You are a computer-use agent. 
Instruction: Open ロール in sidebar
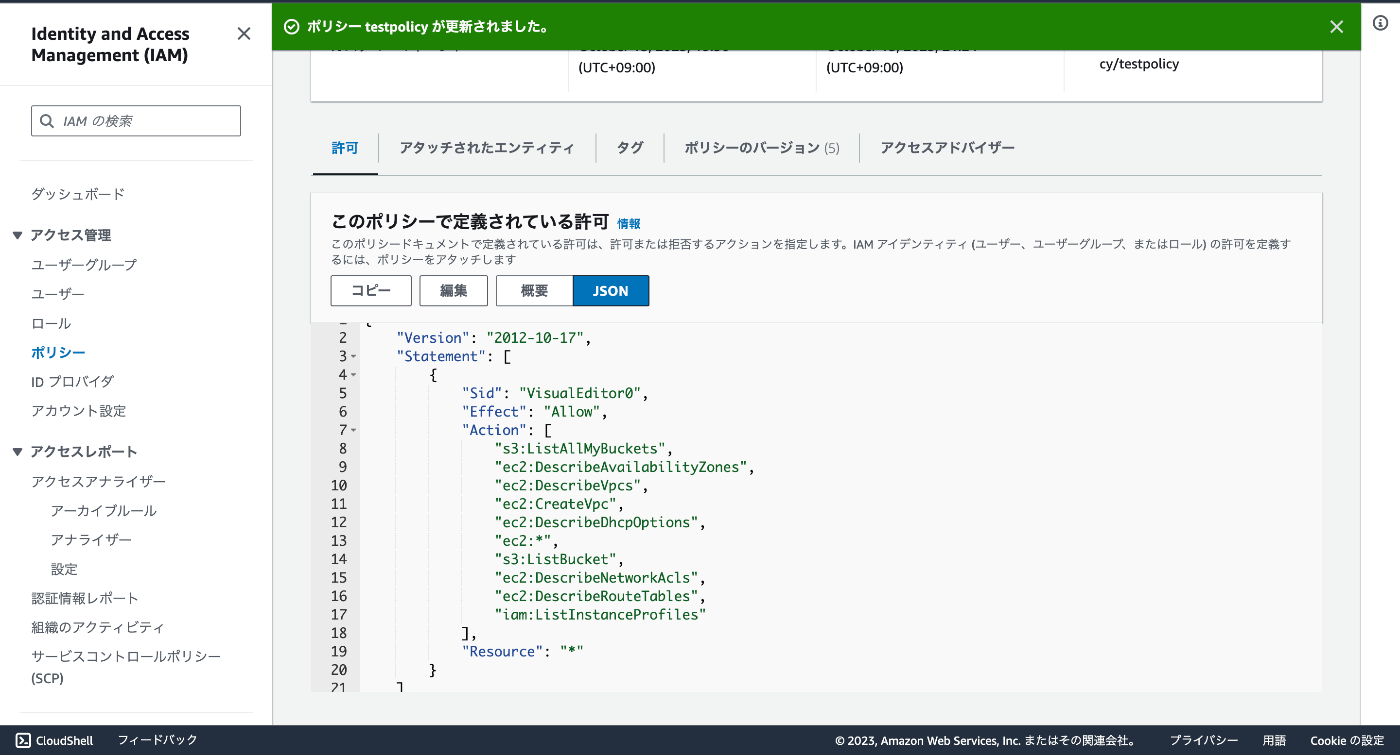pos(51,324)
